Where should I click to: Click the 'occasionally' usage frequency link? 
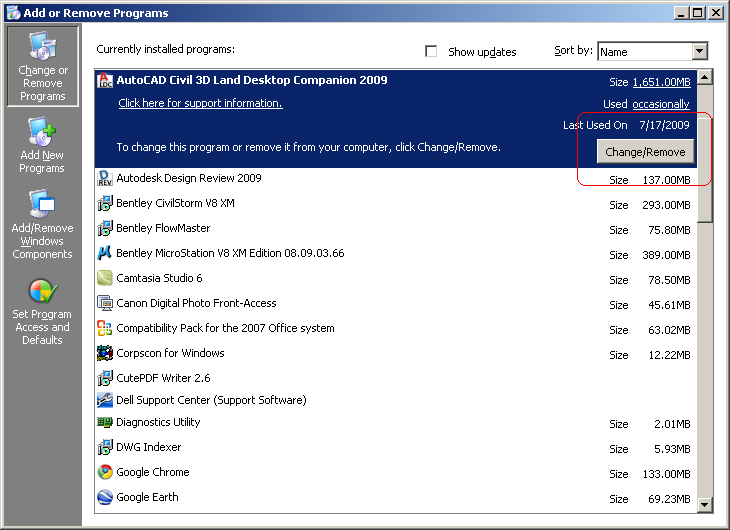pyautogui.click(x=661, y=104)
